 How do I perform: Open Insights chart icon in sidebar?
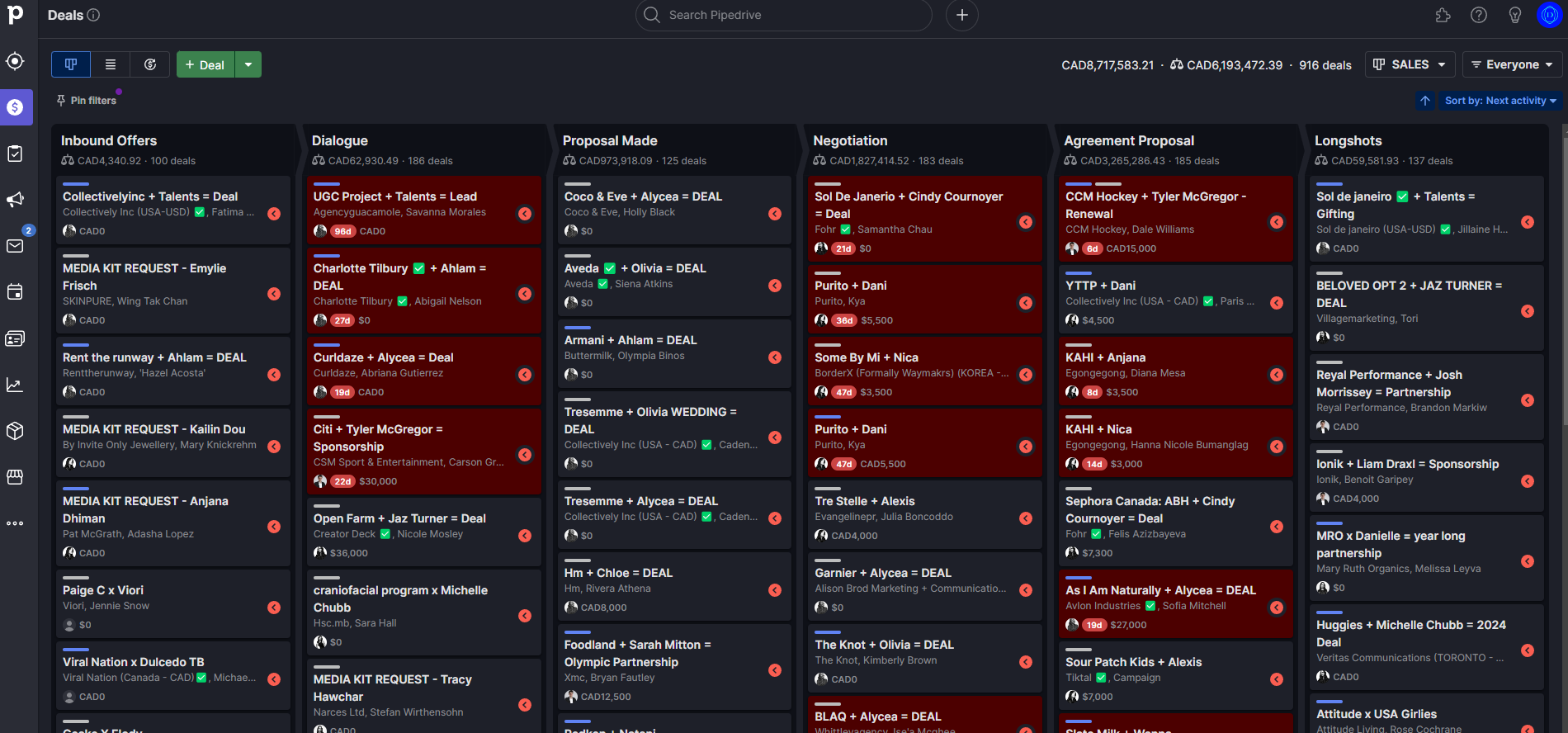[15, 385]
